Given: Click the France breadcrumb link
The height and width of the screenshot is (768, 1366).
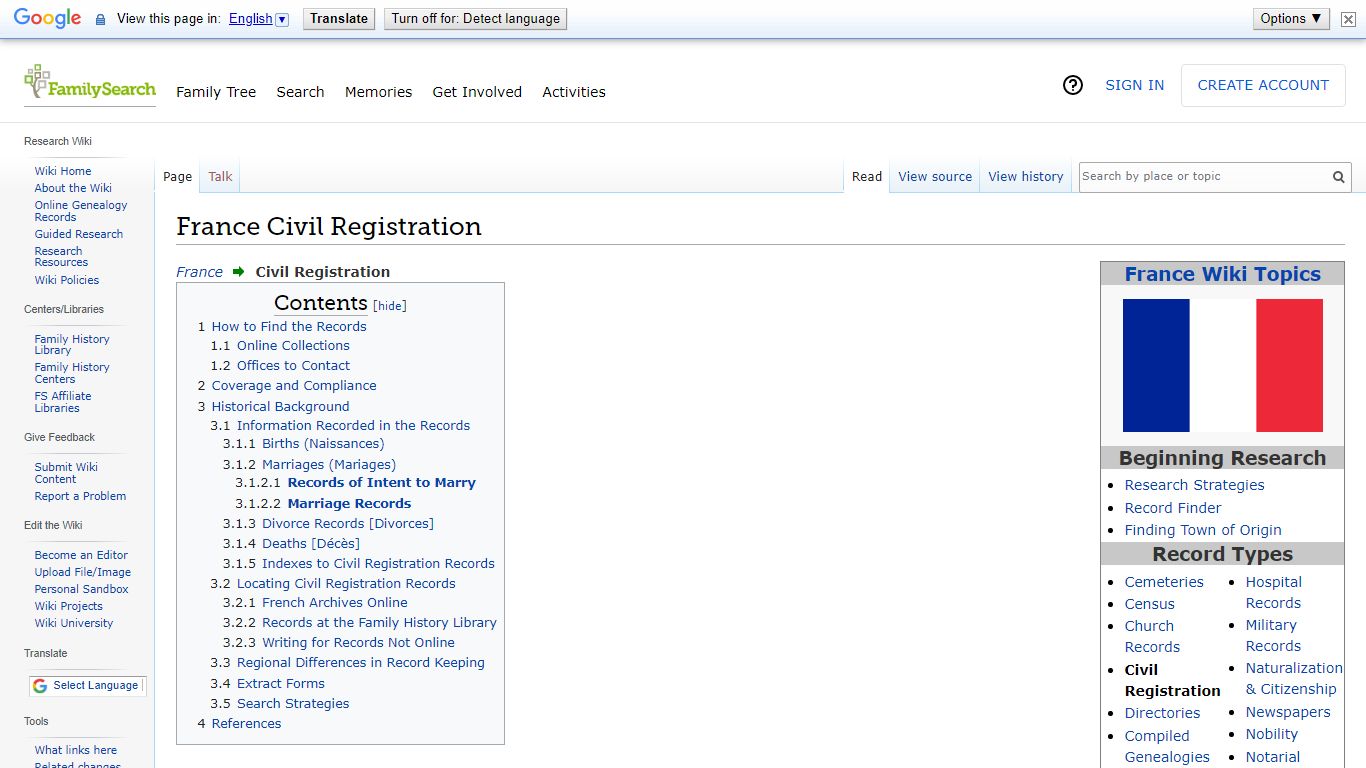Looking at the screenshot, I should pos(199,272).
